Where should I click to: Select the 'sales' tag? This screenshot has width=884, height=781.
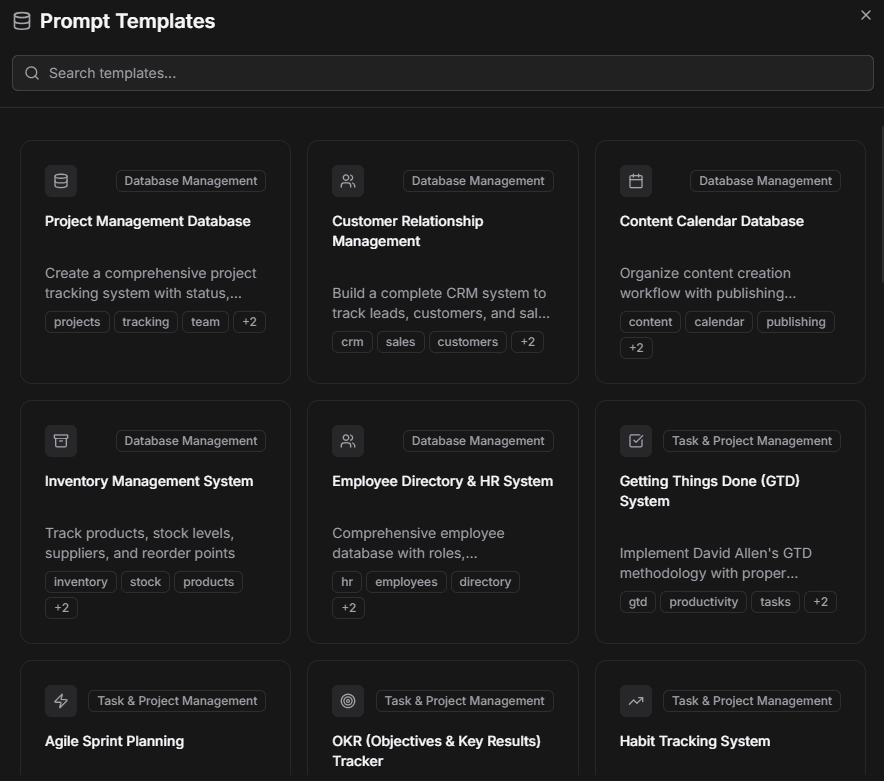400,342
